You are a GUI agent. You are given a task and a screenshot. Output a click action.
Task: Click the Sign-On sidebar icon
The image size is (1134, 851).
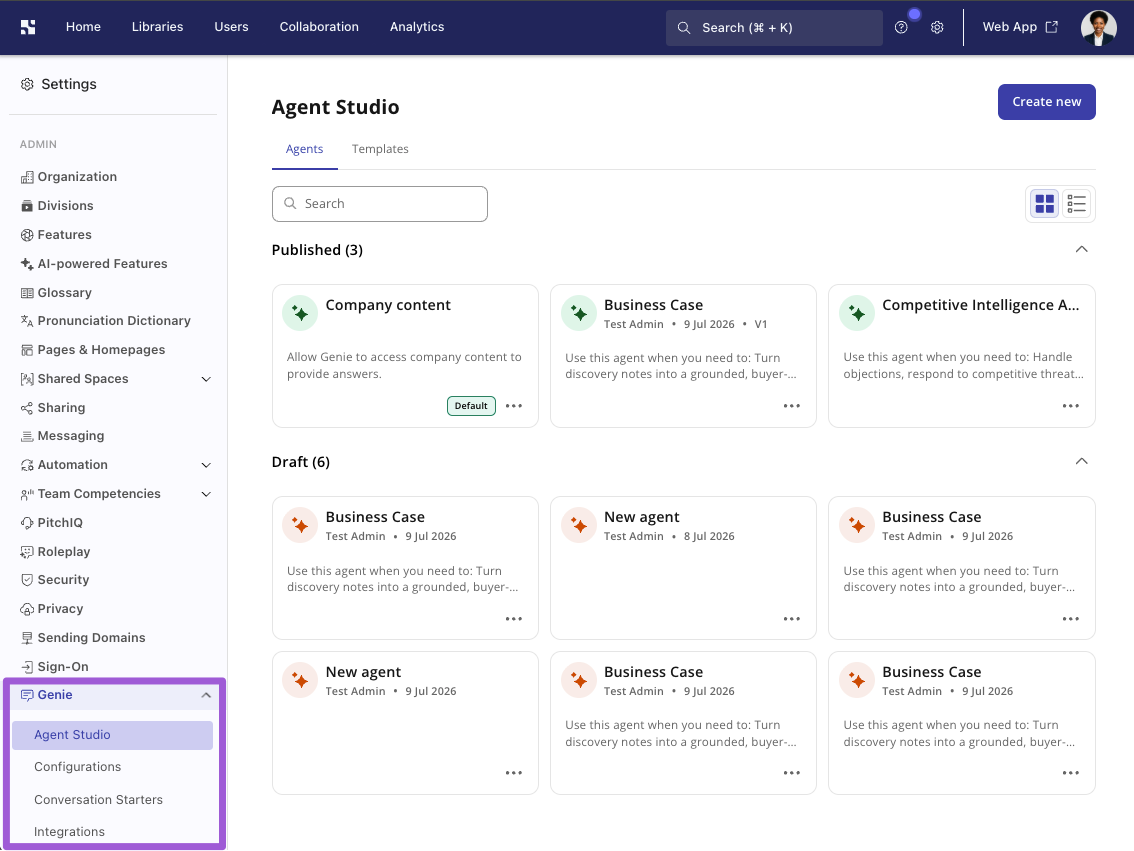(x=27, y=667)
